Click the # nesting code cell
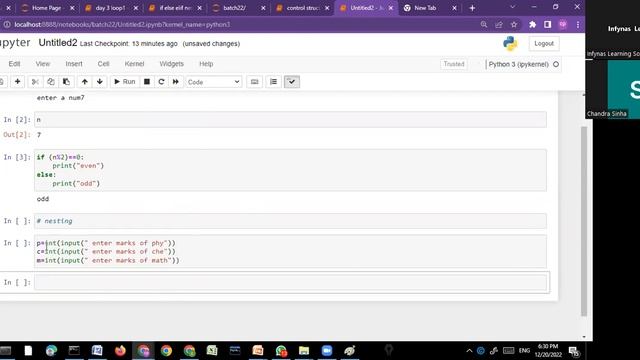640x360 pixels. (290, 221)
